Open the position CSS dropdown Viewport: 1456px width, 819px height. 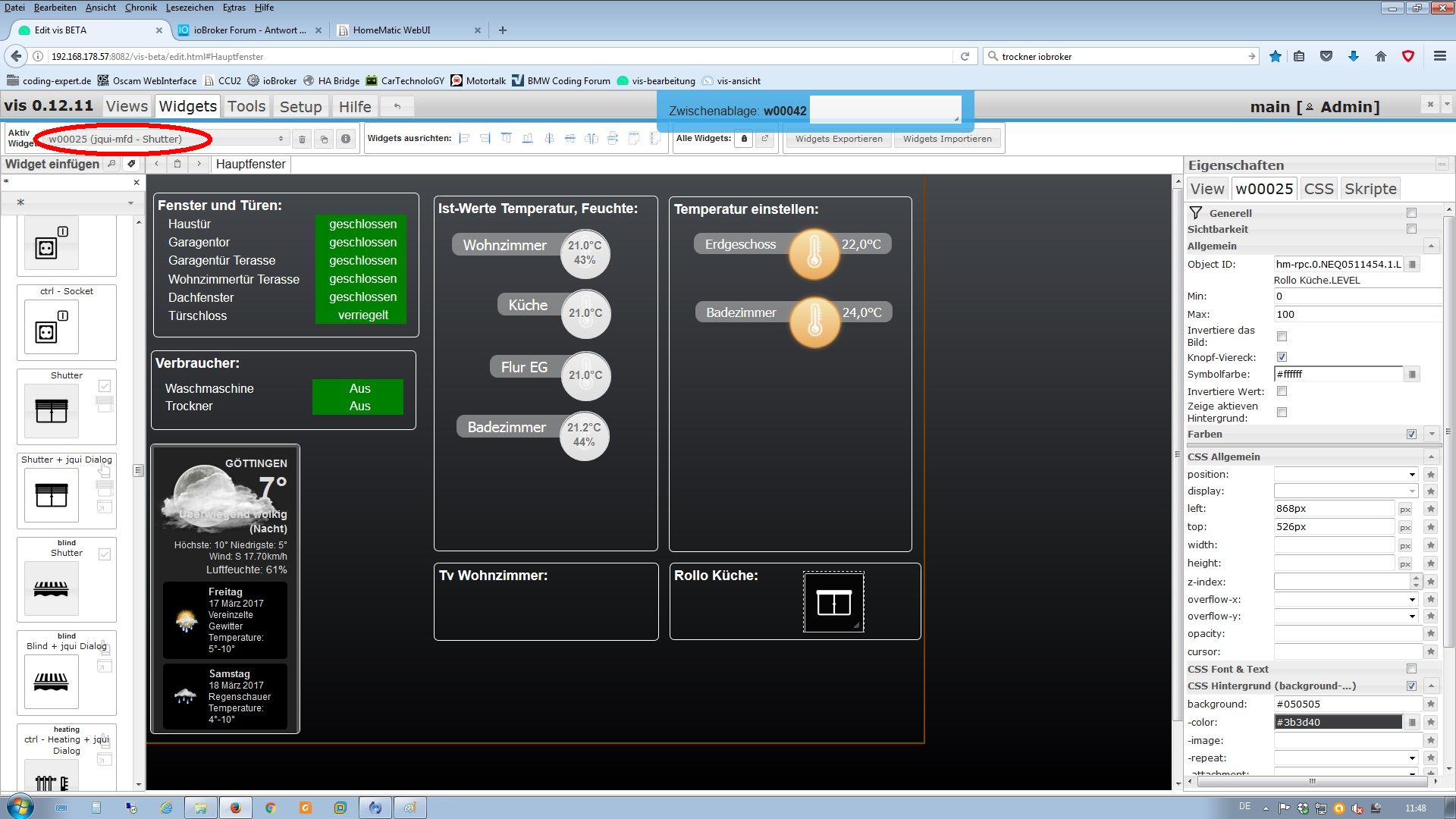click(1345, 475)
